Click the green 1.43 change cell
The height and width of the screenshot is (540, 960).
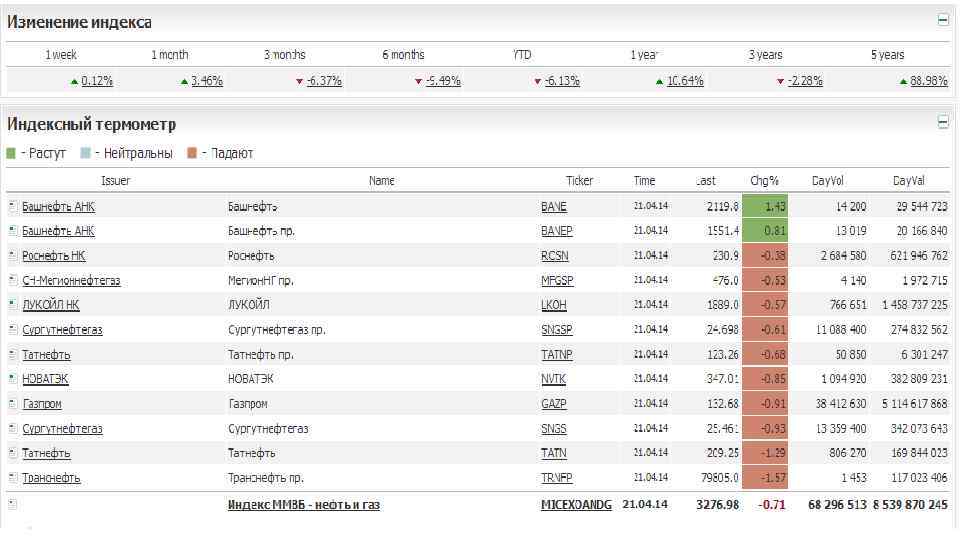(765, 206)
